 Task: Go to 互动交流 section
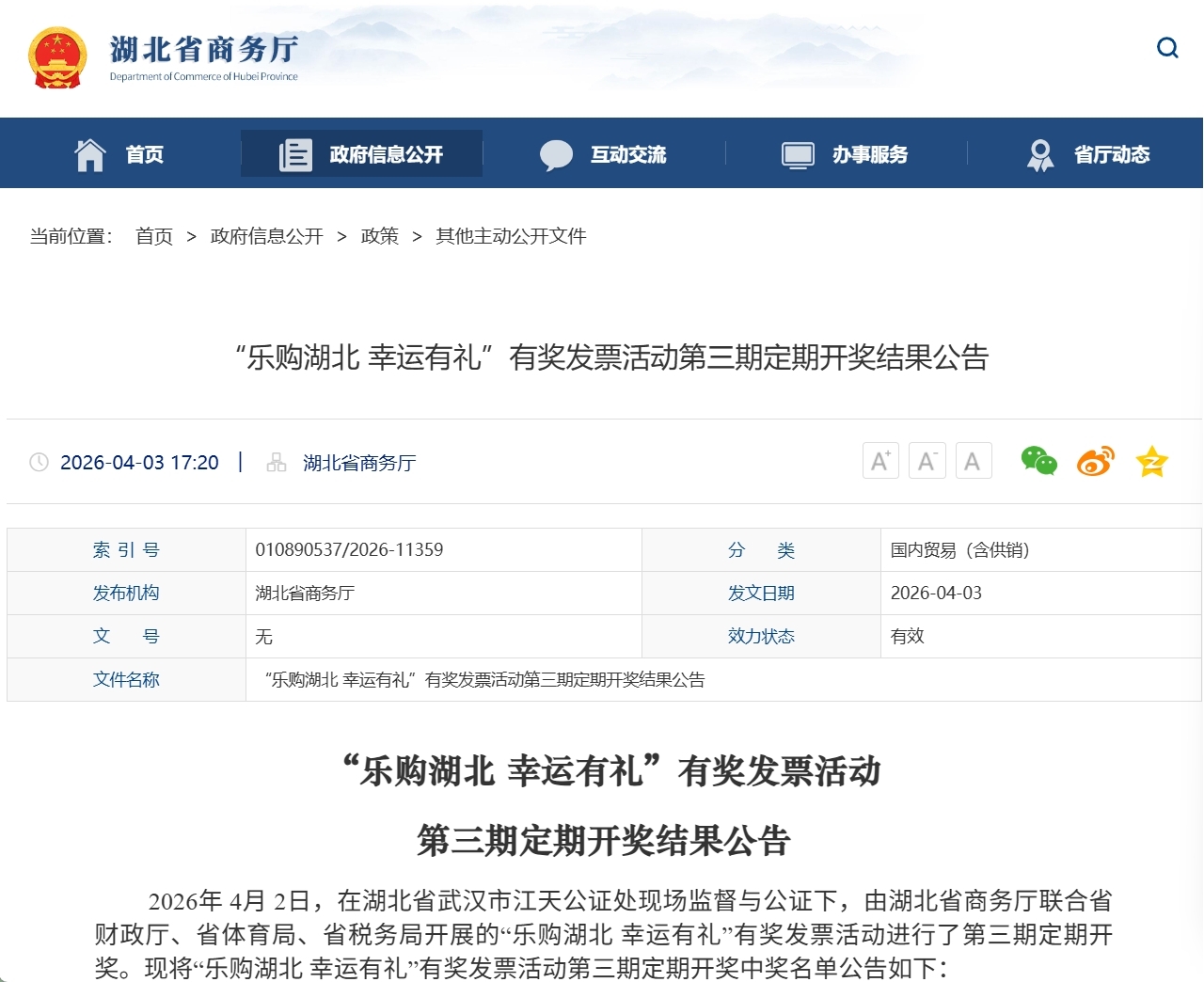[627, 154]
